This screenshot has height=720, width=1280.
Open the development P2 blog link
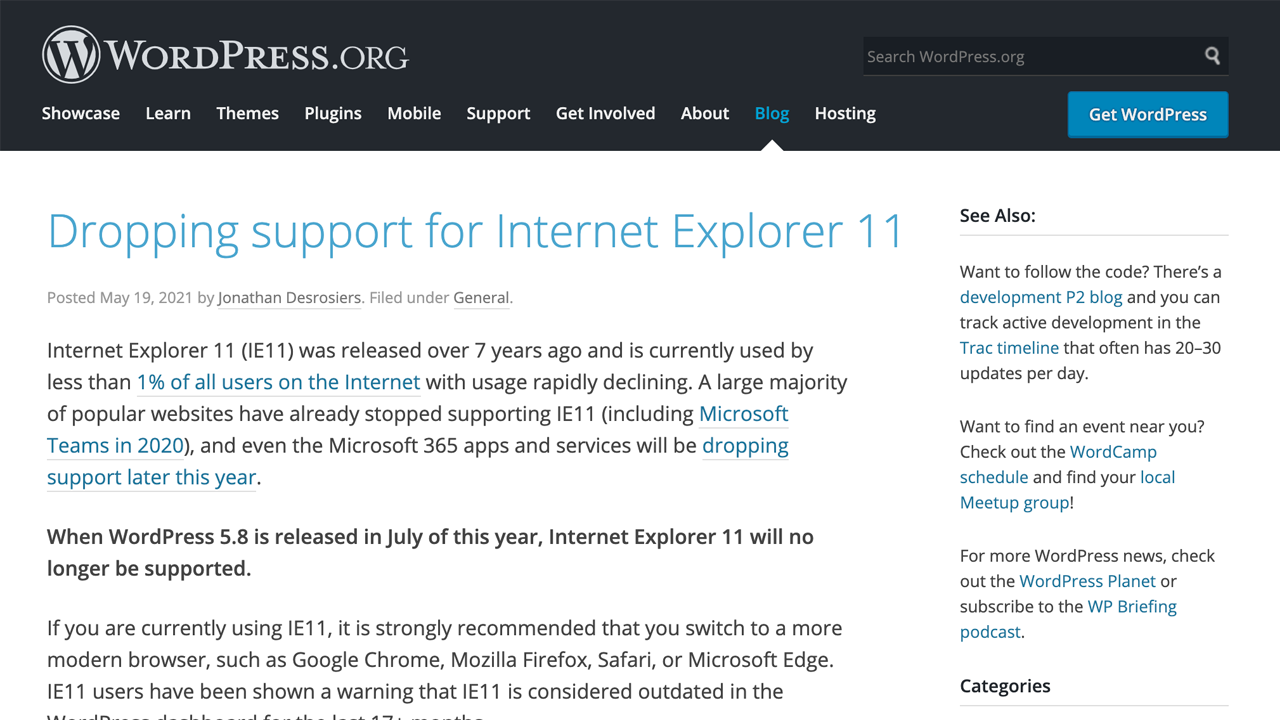[1041, 297]
